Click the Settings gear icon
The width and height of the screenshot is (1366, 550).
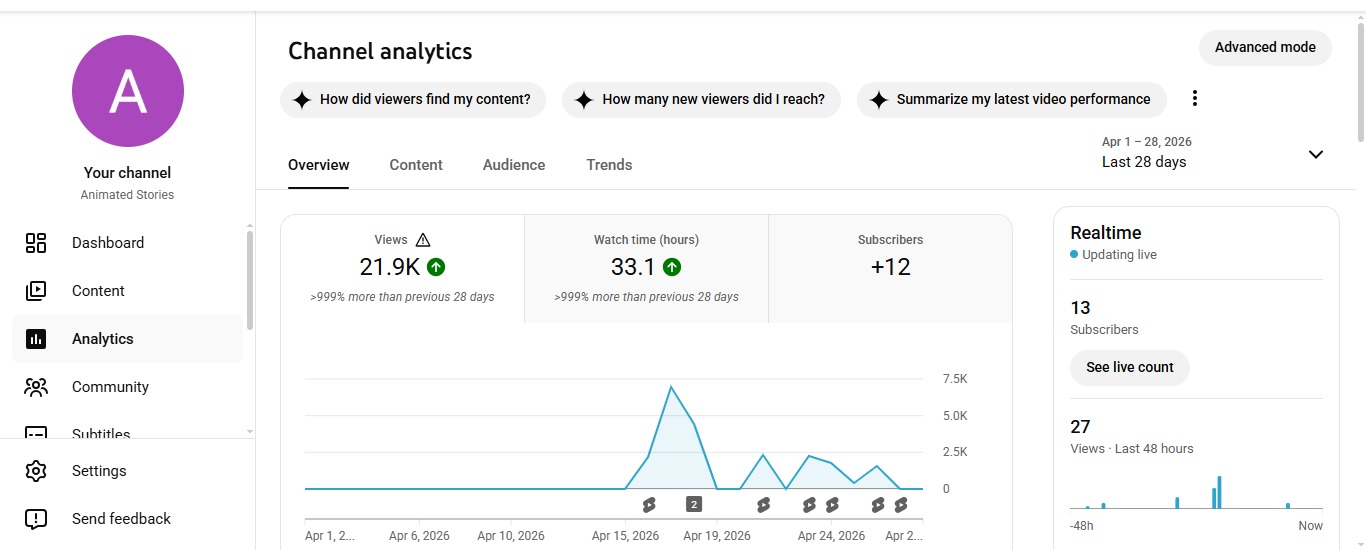pyautogui.click(x=36, y=471)
